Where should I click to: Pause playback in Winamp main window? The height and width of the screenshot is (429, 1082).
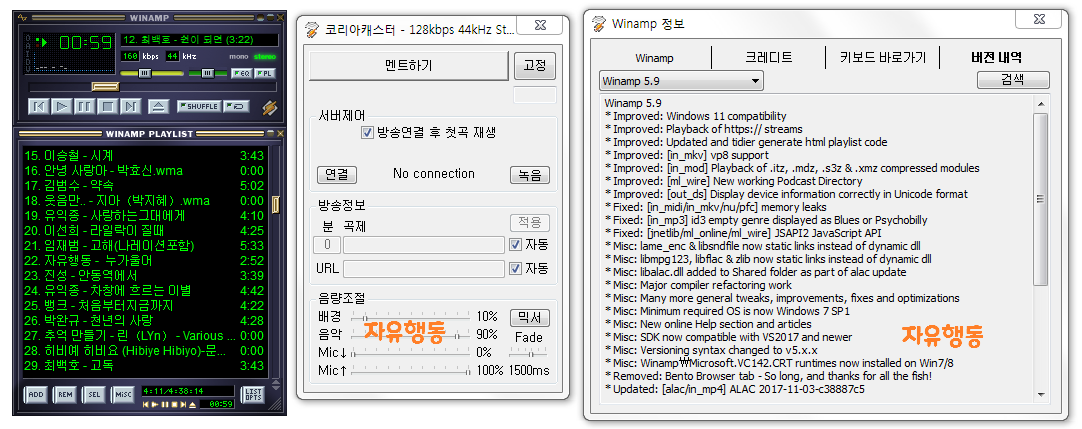(x=84, y=106)
